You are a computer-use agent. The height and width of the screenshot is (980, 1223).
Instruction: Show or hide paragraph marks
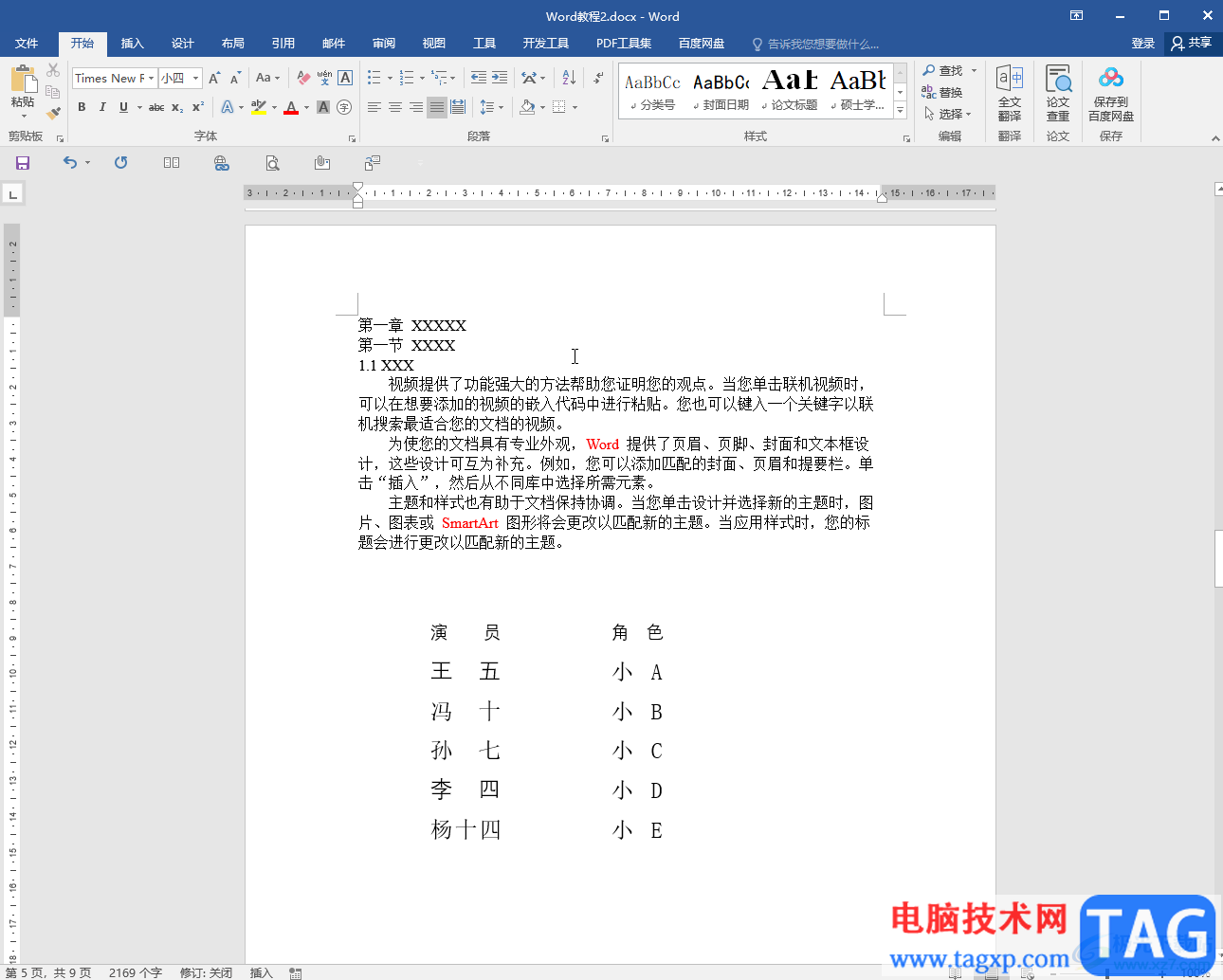[x=598, y=78]
